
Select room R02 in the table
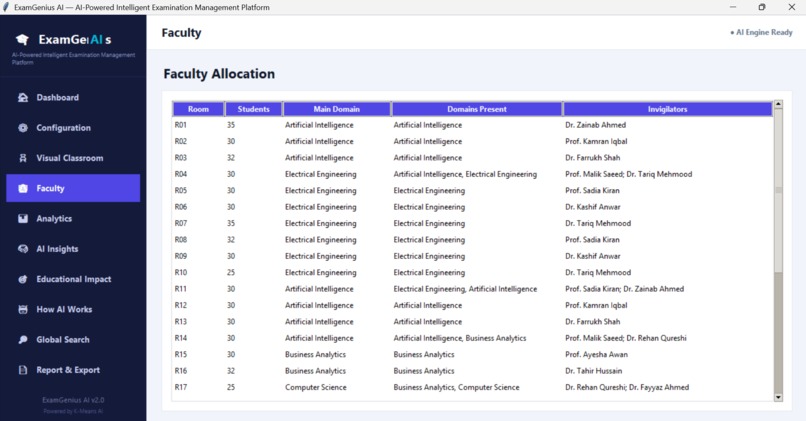click(x=472, y=141)
